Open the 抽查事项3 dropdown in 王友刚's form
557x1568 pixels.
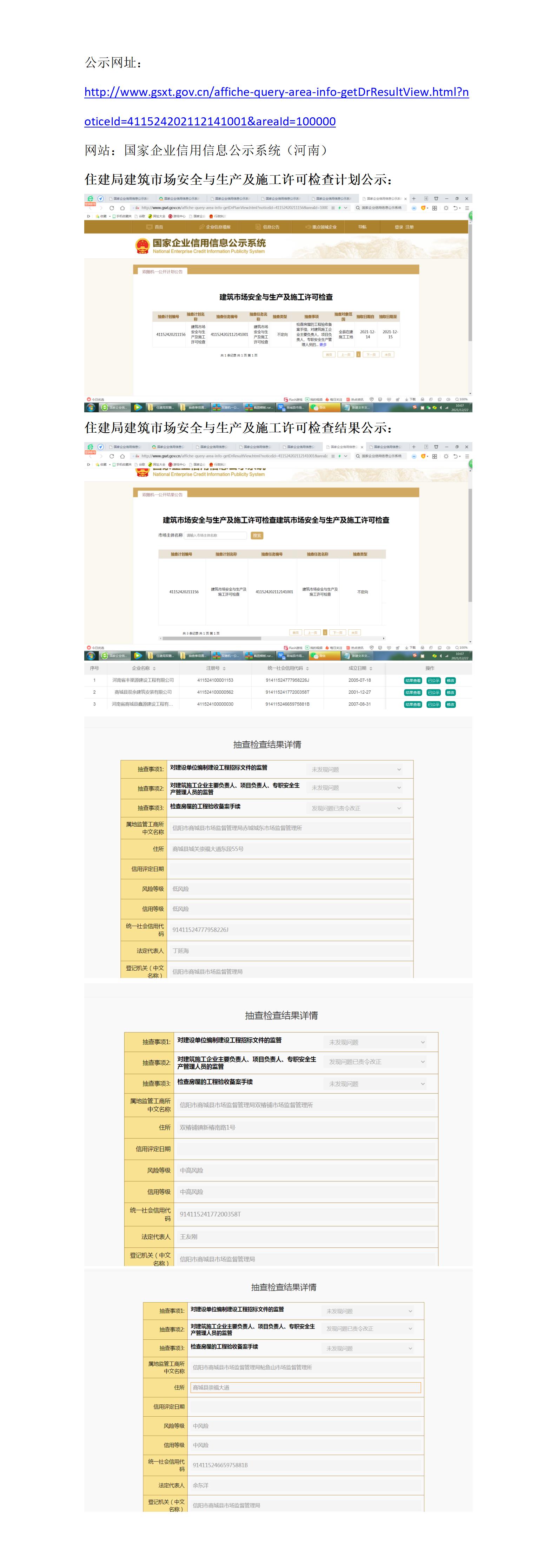pyautogui.click(x=376, y=1083)
